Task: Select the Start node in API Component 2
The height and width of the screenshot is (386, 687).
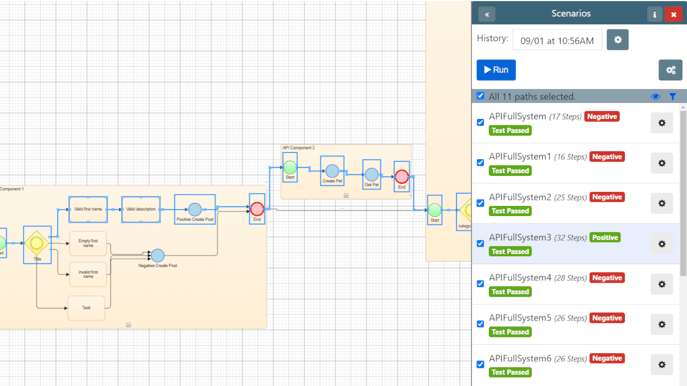Action: [x=290, y=167]
